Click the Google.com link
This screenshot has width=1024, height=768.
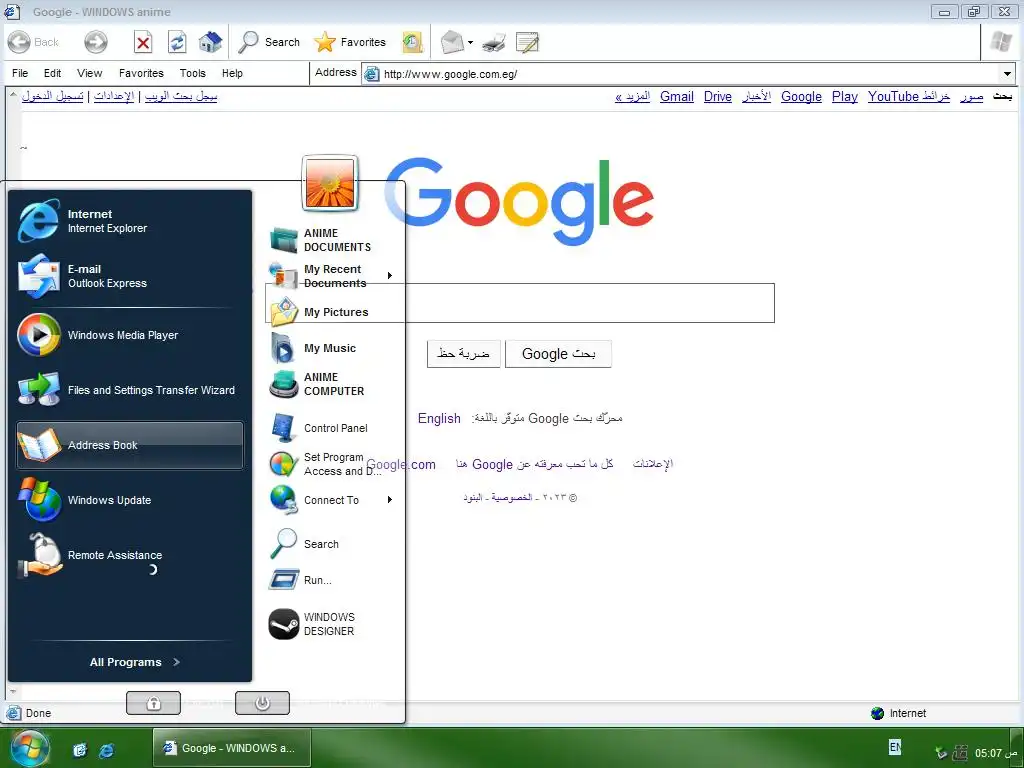400,464
